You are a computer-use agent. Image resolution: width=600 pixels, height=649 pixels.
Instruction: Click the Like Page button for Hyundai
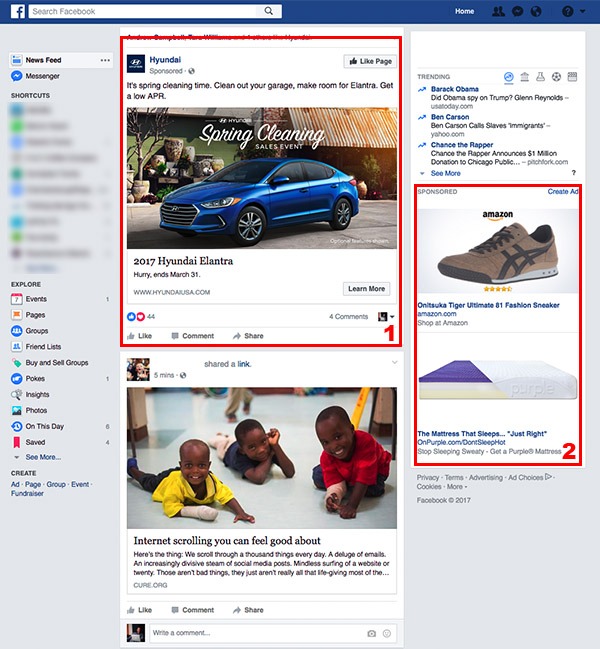tap(369, 62)
